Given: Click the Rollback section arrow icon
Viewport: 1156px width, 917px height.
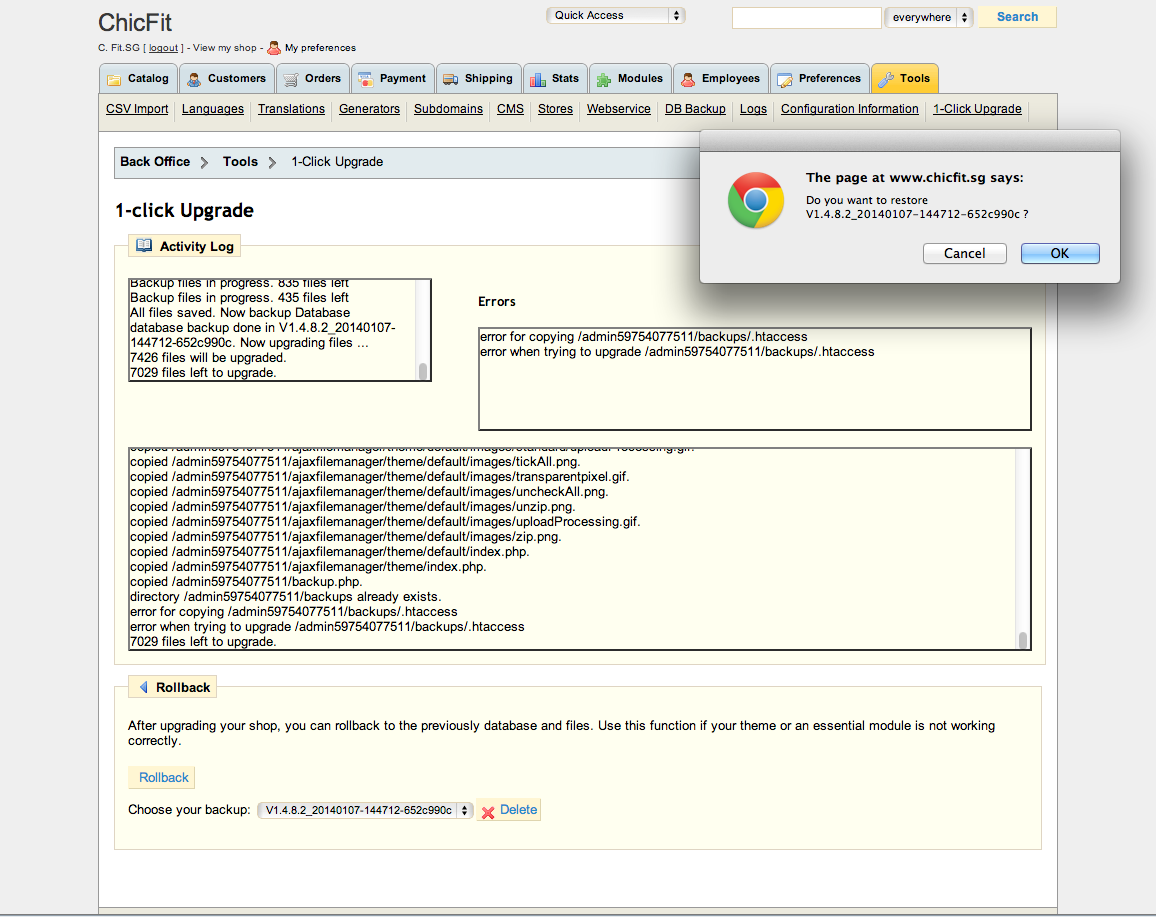Looking at the screenshot, I should point(144,687).
